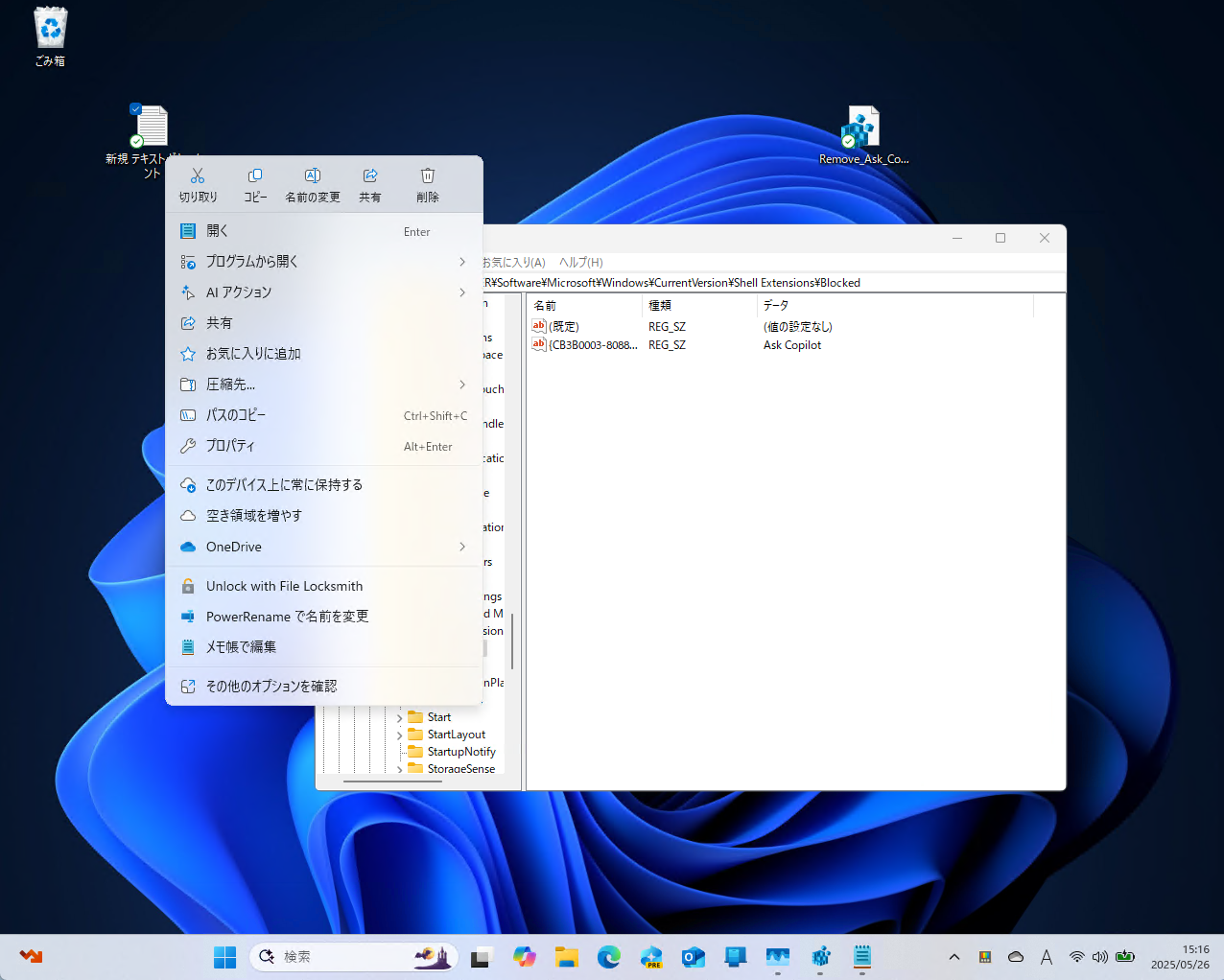
Task: Open the Wi-Fi network tray icon
Action: (x=1077, y=957)
